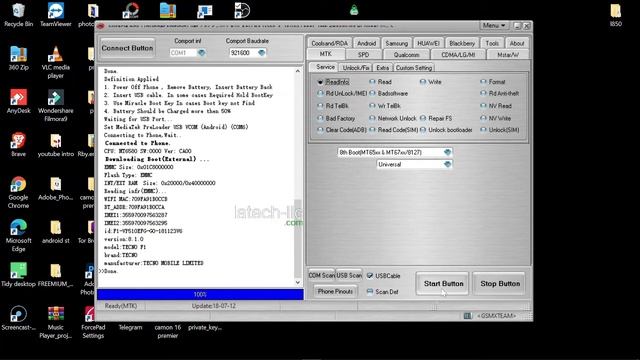Open the Universal model dropdown

coord(447,164)
